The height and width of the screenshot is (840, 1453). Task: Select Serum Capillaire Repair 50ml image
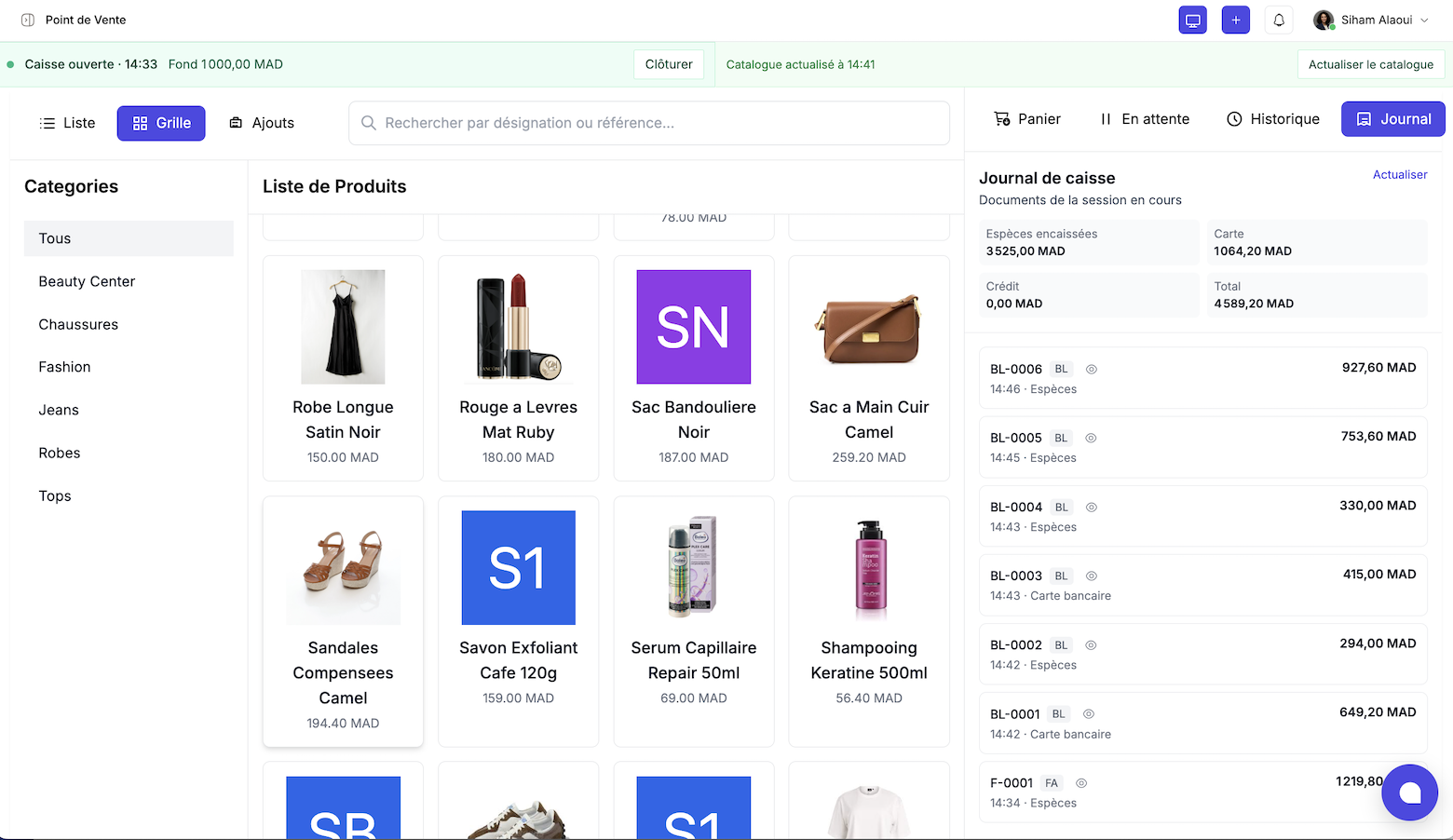point(694,568)
